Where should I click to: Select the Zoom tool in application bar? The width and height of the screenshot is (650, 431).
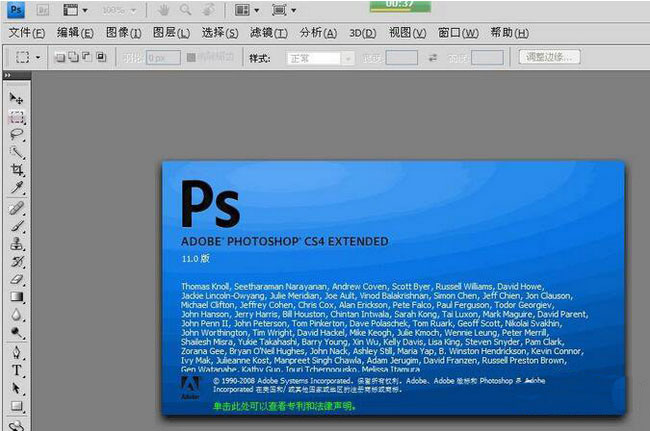click(185, 10)
